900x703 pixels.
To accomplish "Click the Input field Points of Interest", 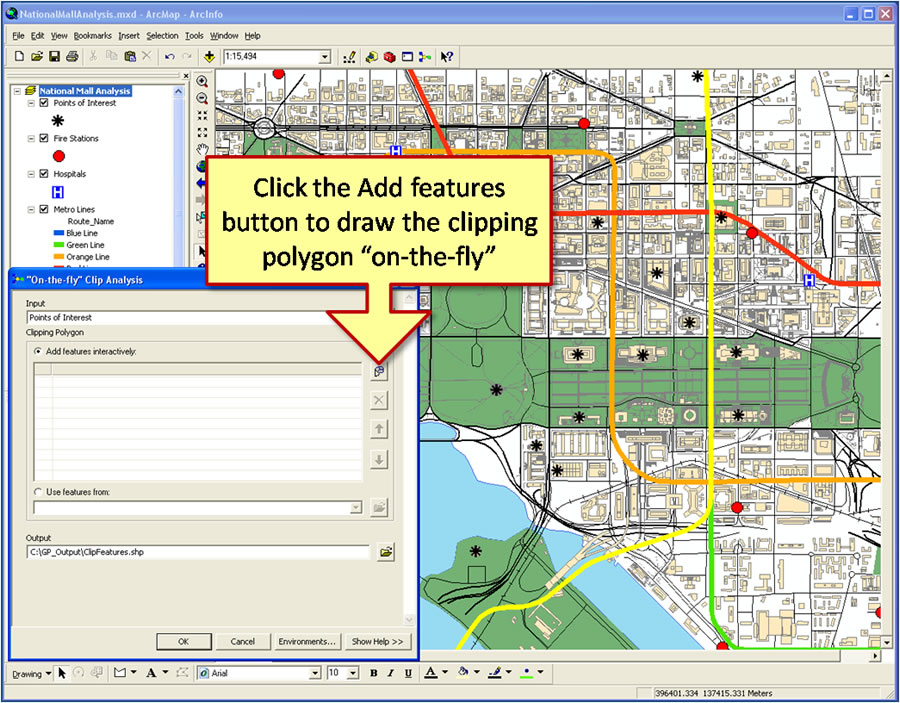I will [195, 317].
